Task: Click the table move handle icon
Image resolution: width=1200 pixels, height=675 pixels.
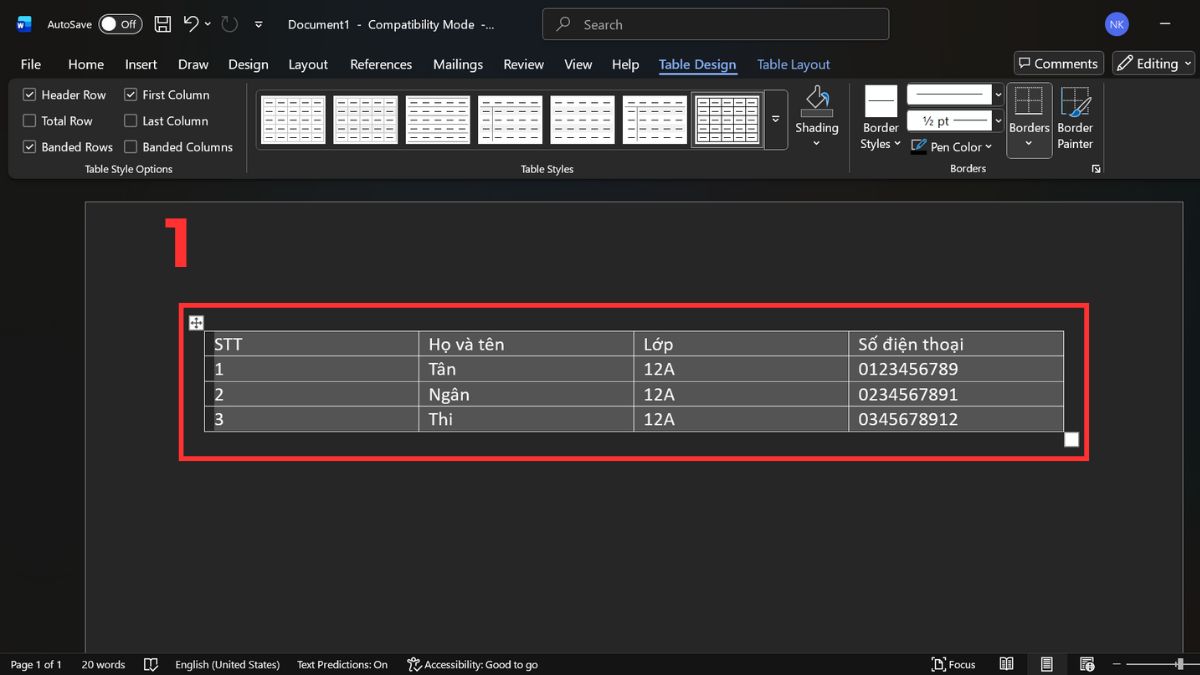Action: point(196,322)
